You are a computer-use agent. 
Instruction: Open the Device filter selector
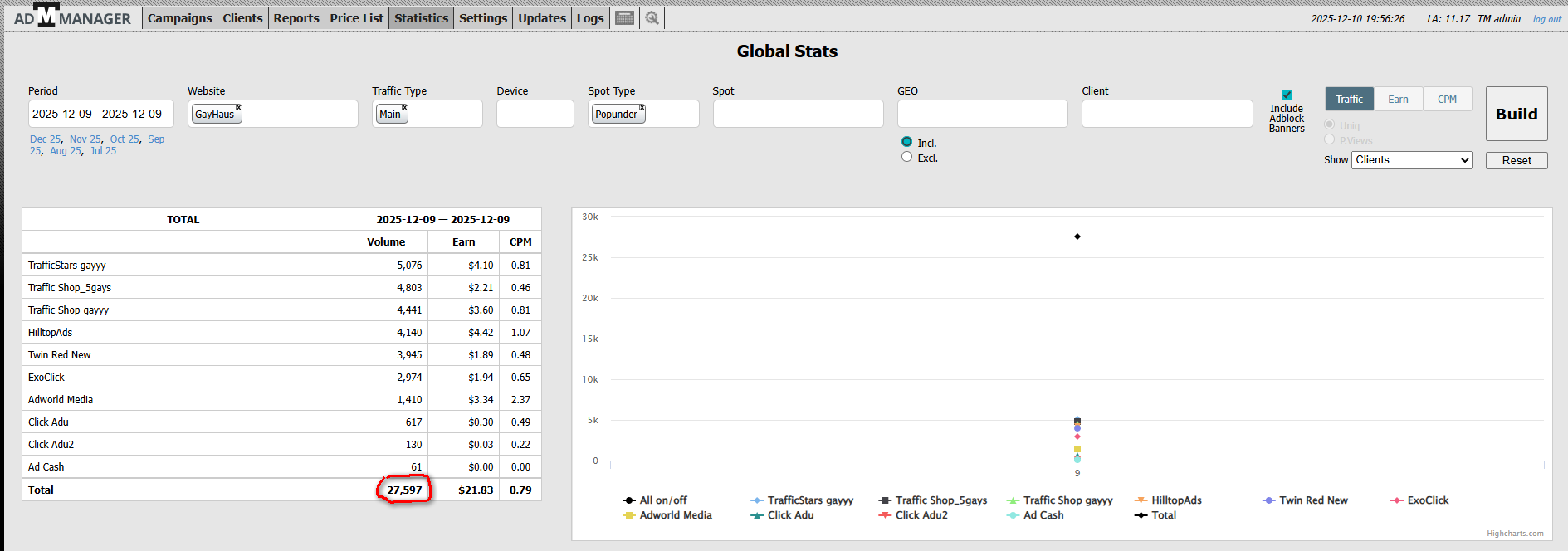tap(535, 114)
